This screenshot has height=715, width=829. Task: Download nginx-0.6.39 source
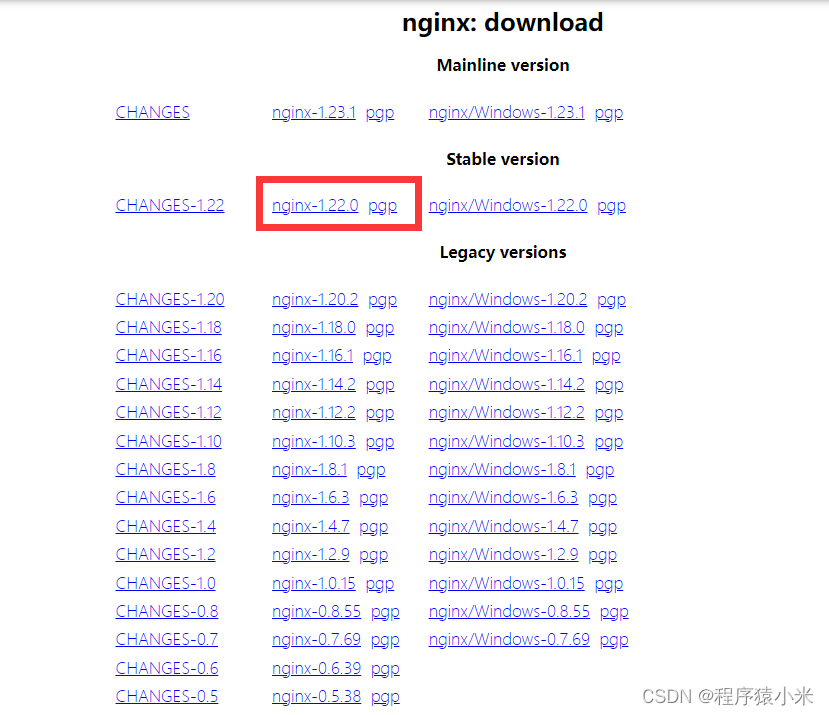316,669
